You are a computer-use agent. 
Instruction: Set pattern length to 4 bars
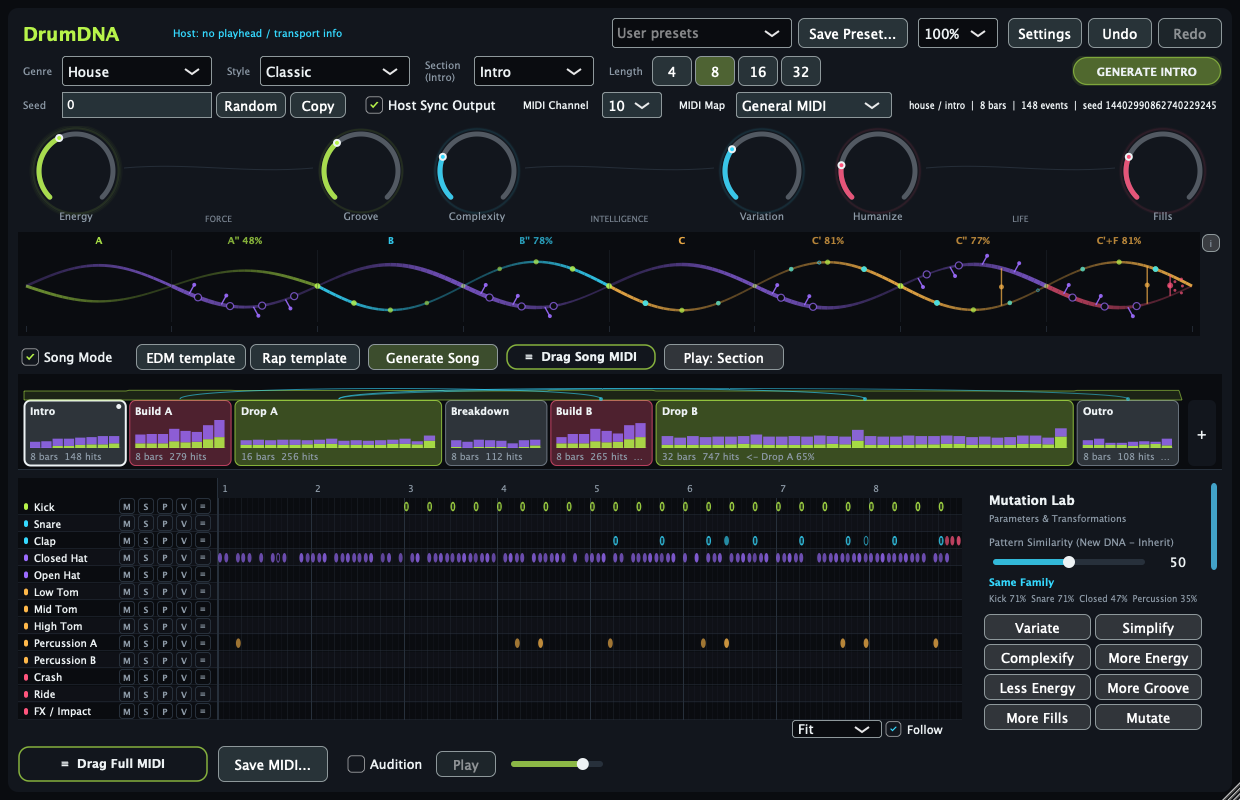672,71
